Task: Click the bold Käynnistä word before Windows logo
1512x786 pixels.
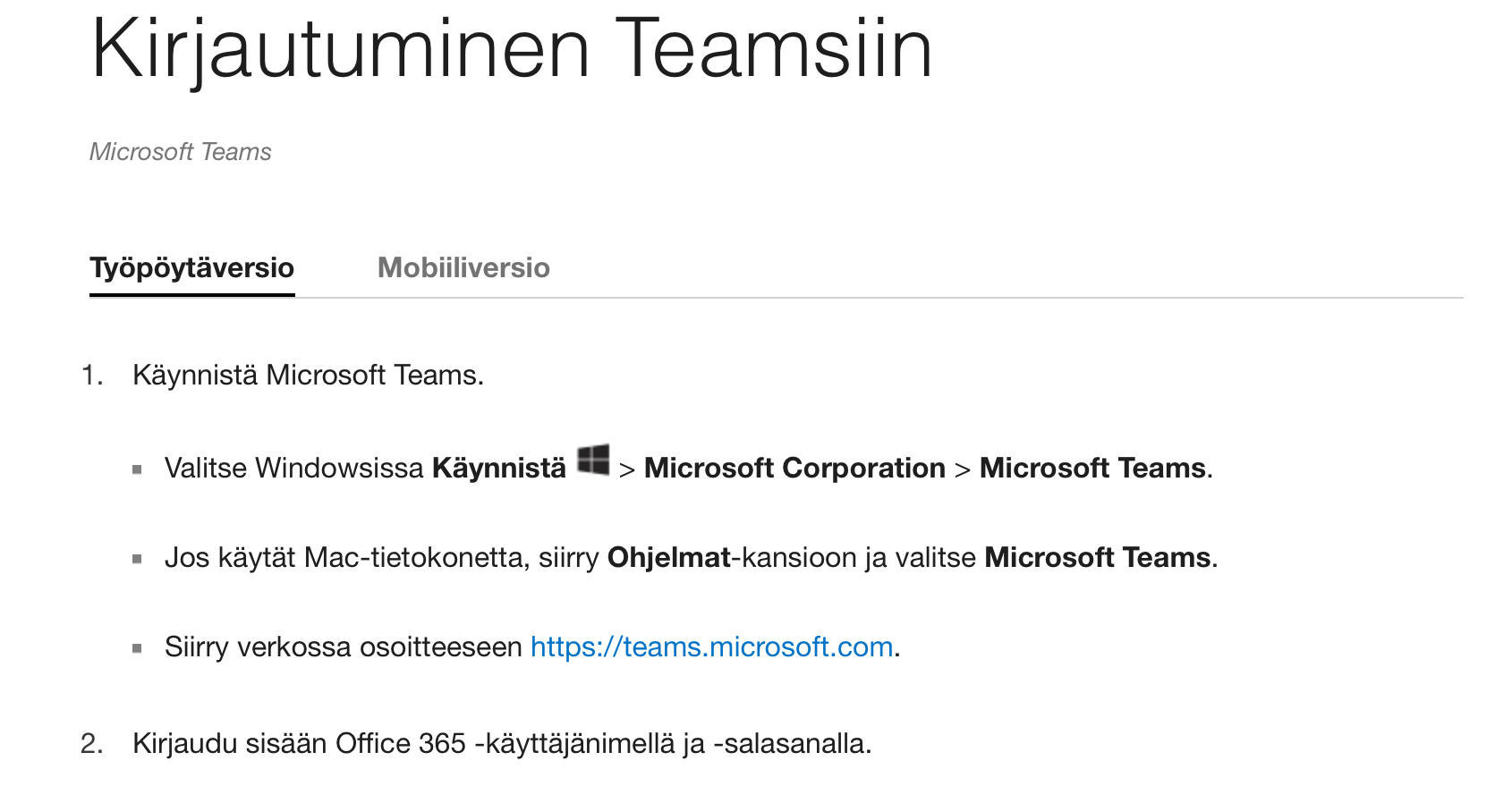Action: point(498,468)
